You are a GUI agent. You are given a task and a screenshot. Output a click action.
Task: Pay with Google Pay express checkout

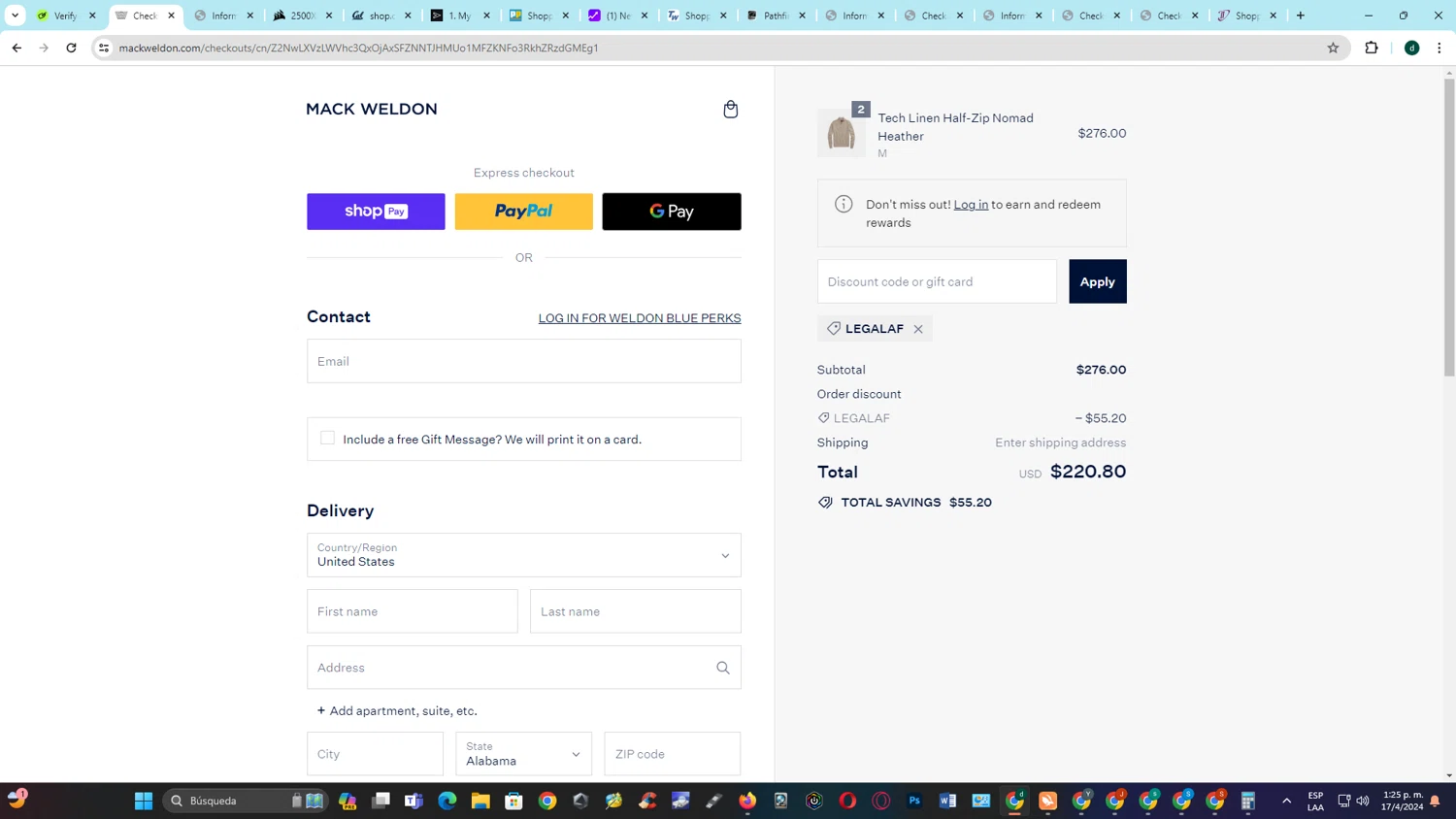pyautogui.click(x=672, y=212)
